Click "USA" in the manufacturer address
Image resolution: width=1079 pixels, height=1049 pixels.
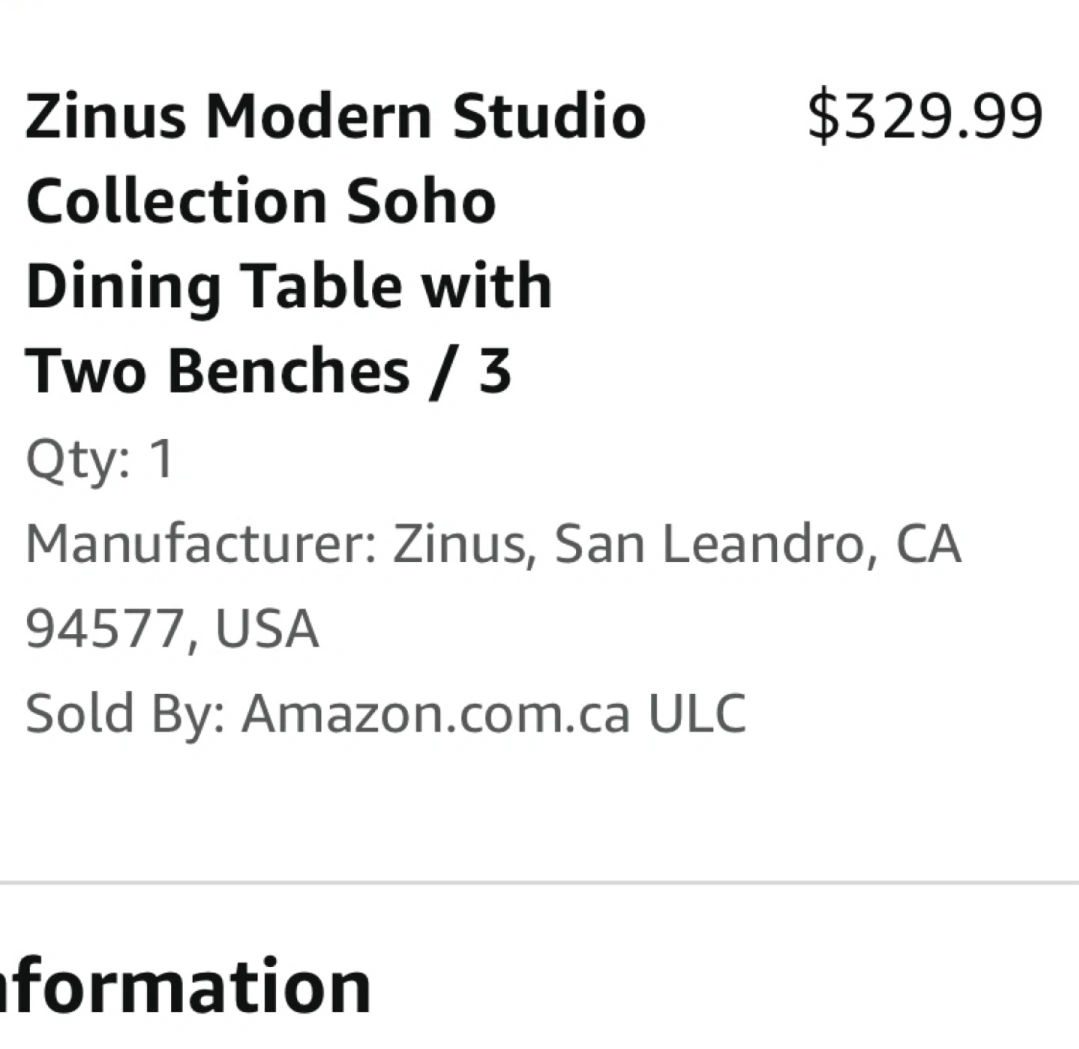coord(267,628)
